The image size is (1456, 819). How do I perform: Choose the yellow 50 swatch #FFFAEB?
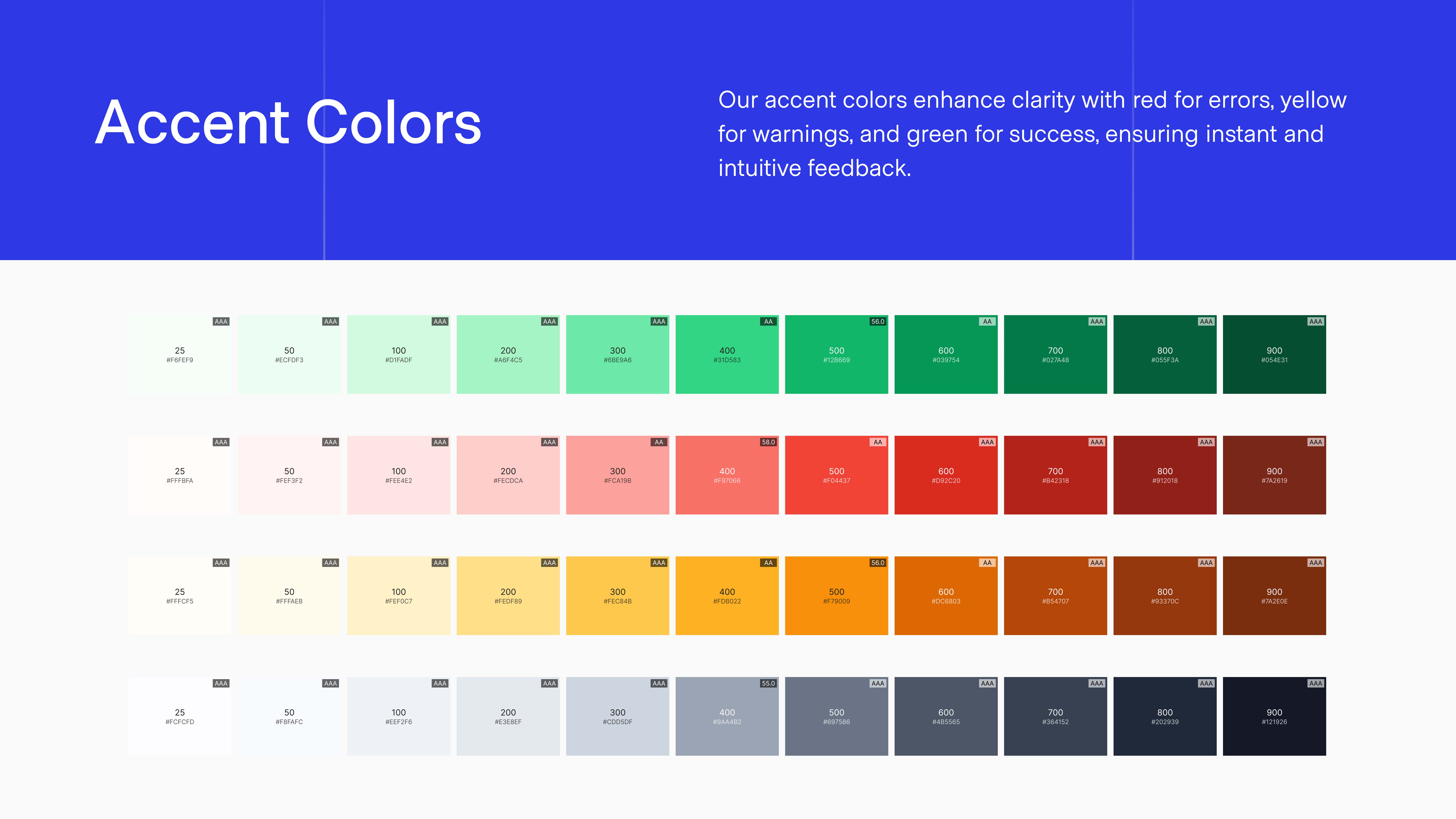click(x=289, y=596)
